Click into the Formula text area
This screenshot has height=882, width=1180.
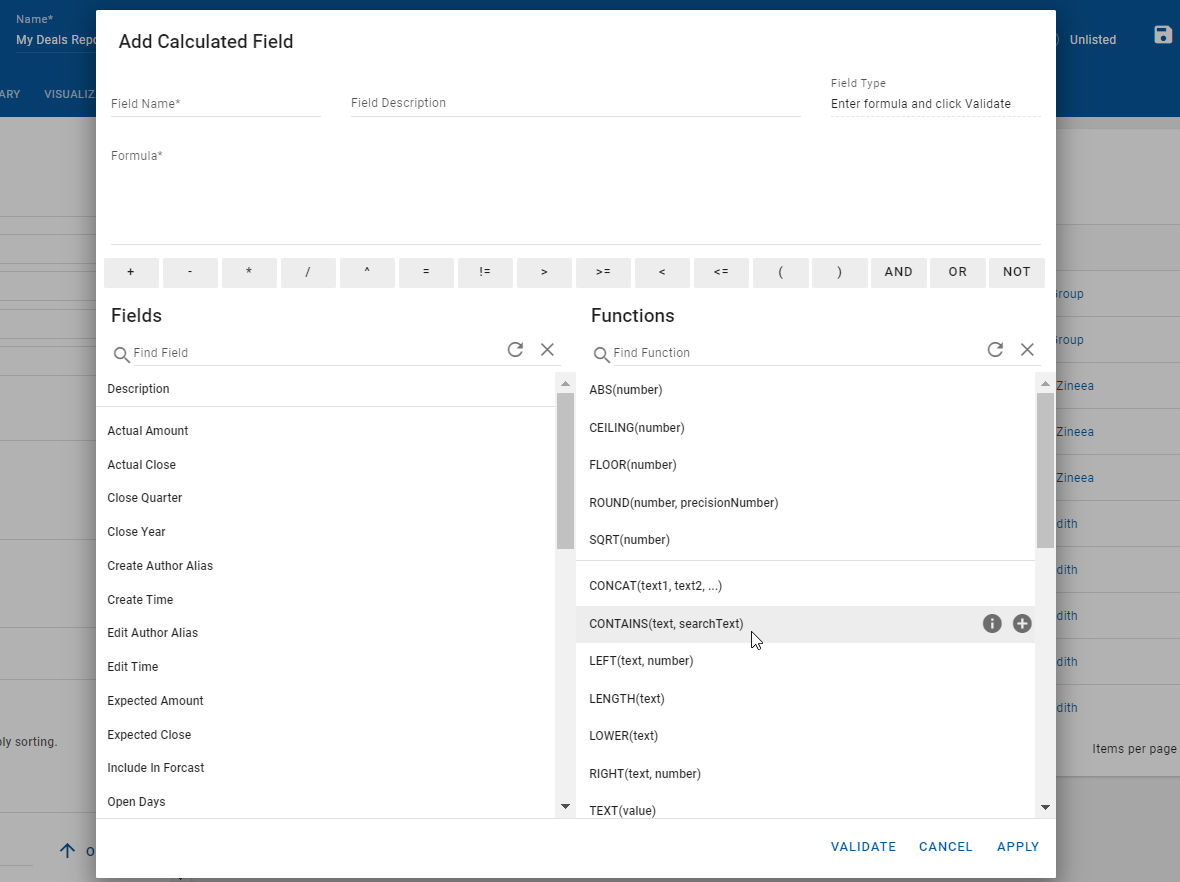575,200
